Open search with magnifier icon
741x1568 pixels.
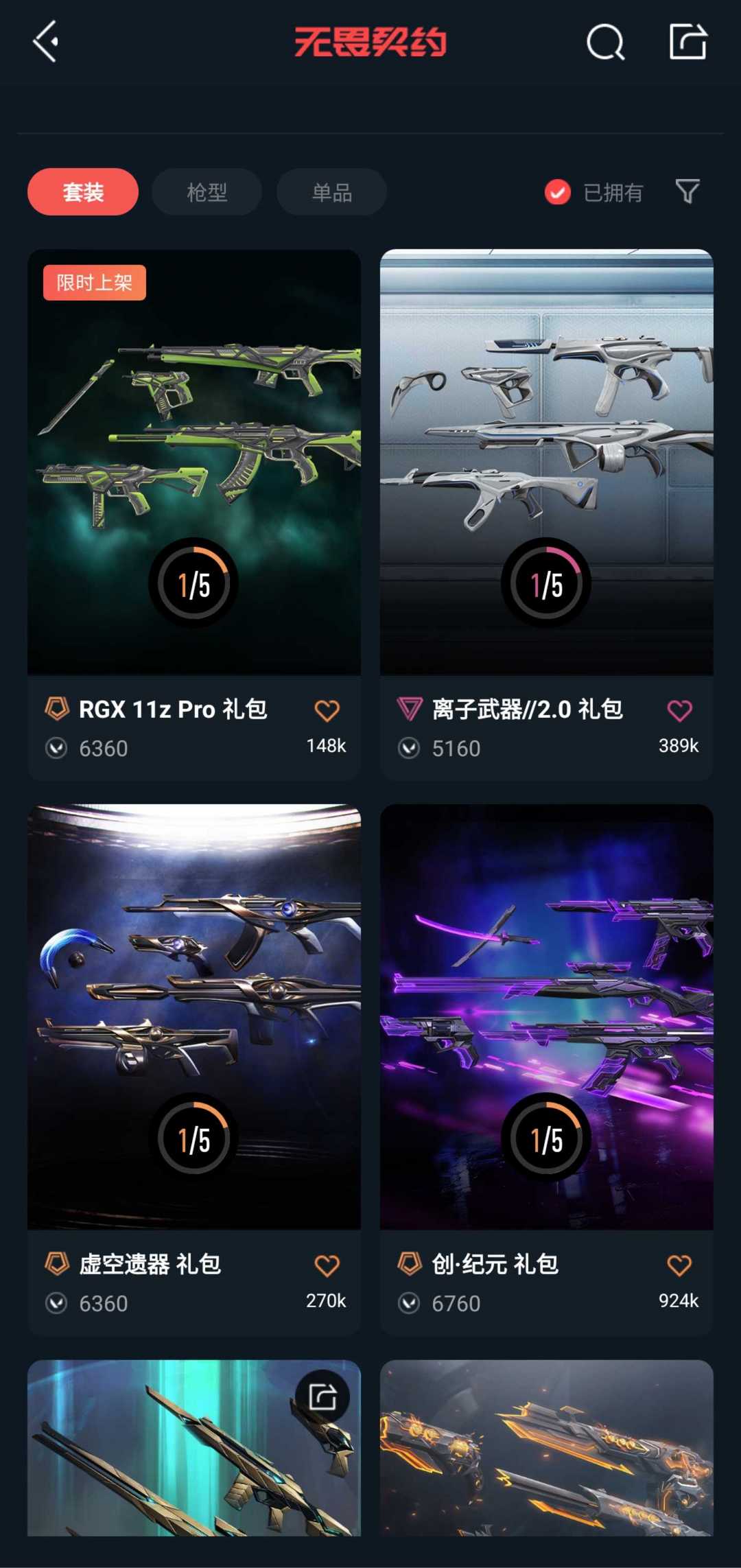pos(605,43)
